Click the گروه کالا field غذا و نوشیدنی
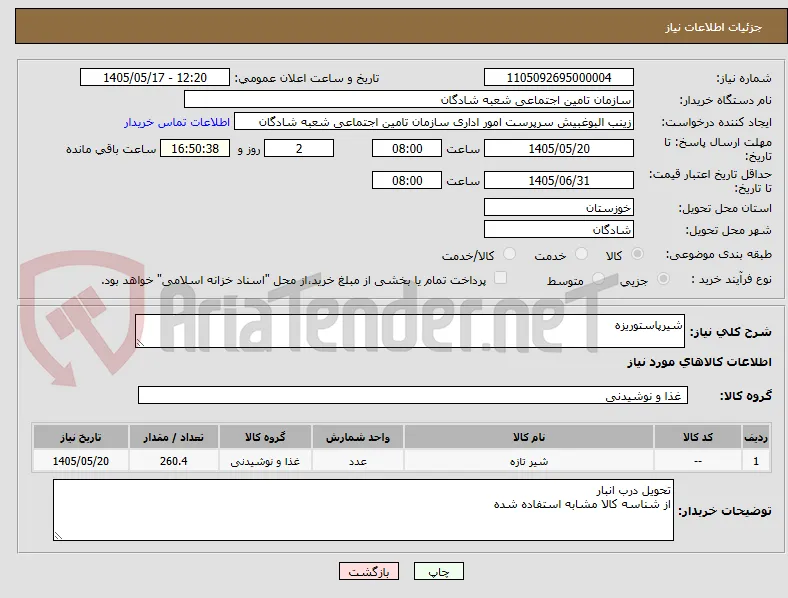This screenshot has height=598, width=788. [x=413, y=395]
